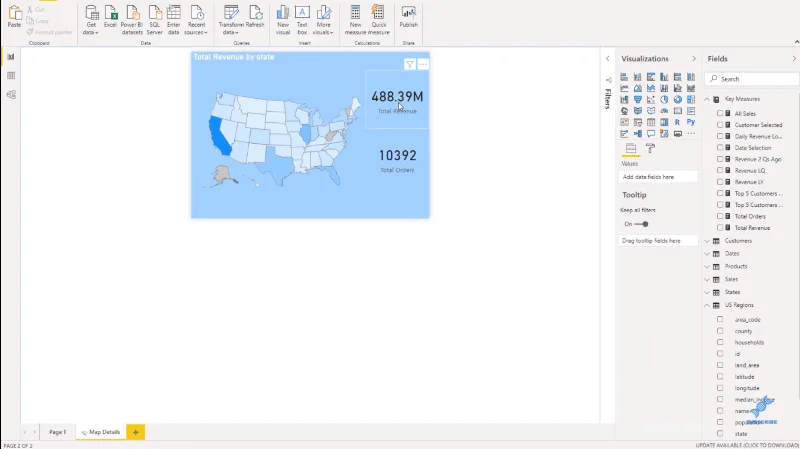Select the Treemap visualization icon
Viewport: 800px width, 449px height.
coord(691,99)
